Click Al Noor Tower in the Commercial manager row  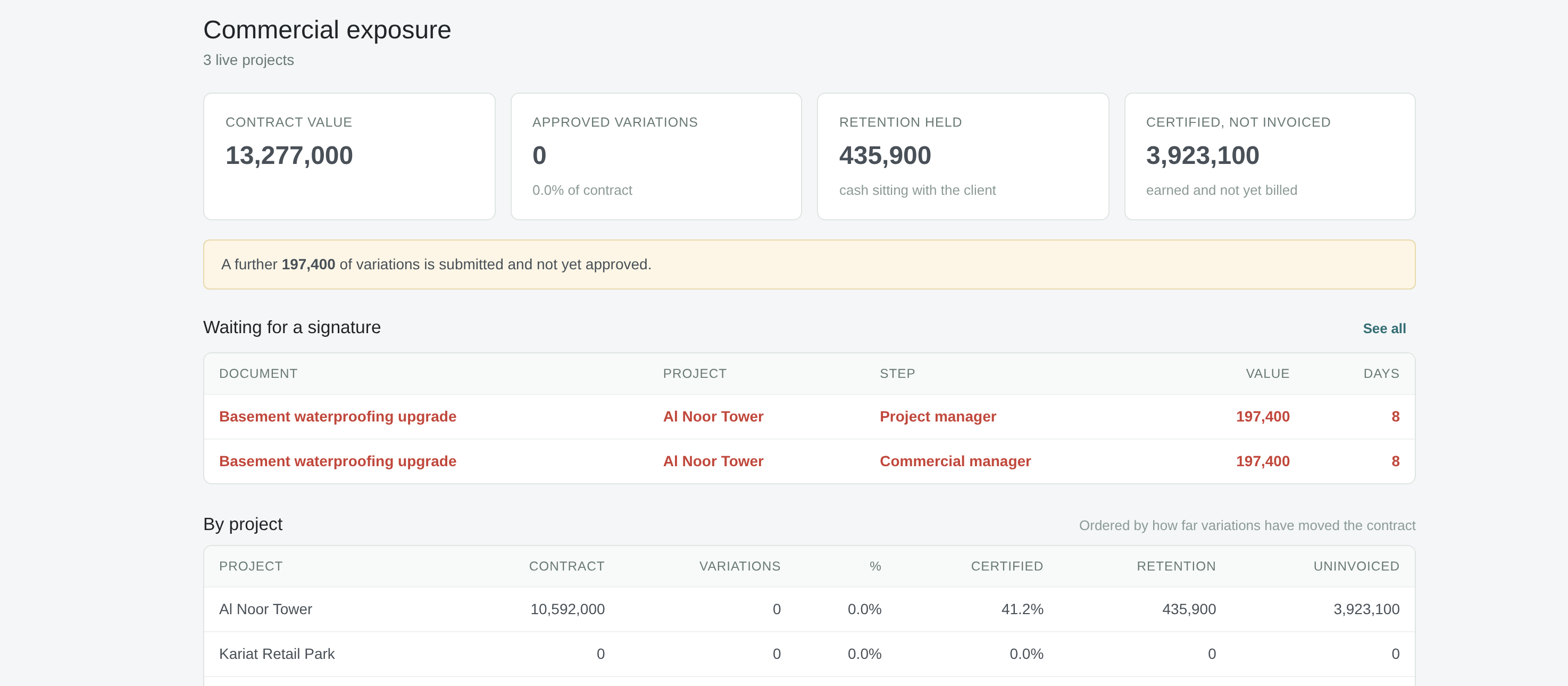tap(713, 461)
